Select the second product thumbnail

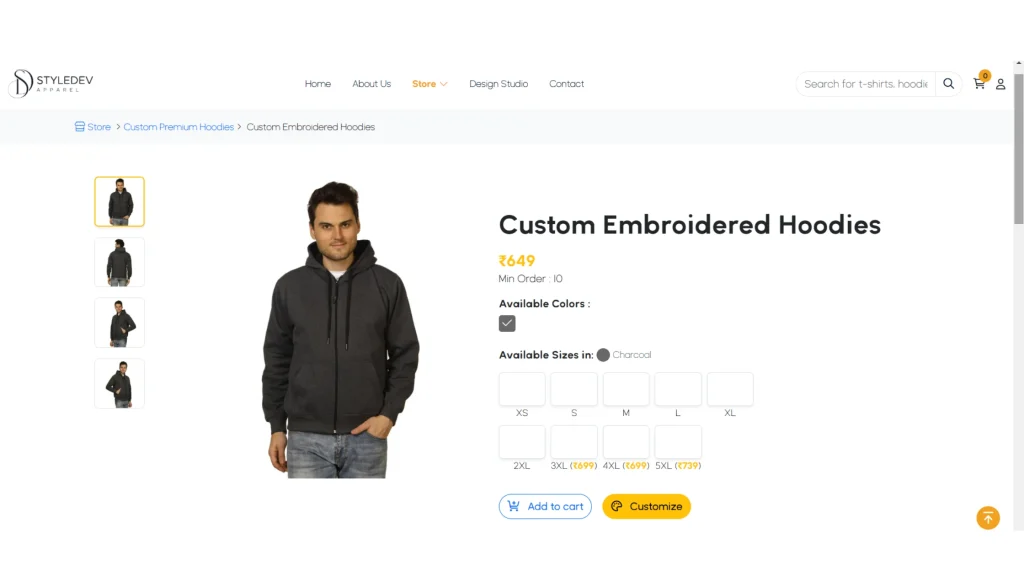[x=119, y=262]
